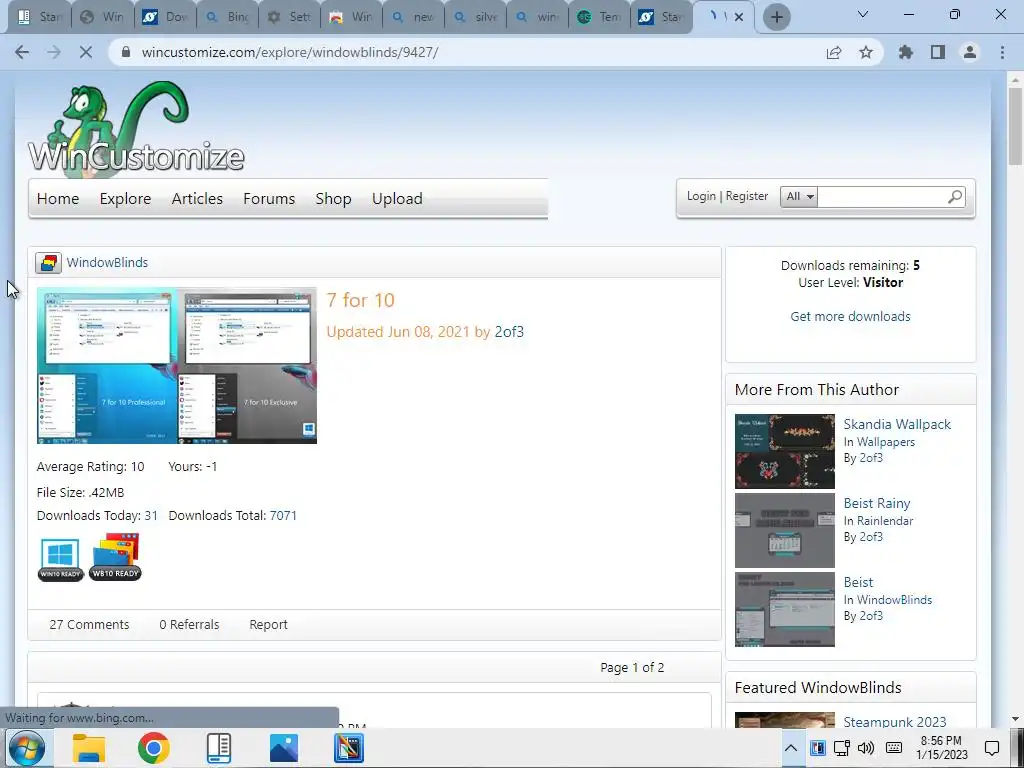Open the 27 Comments tab
The width and height of the screenshot is (1024, 768).
click(x=89, y=624)
